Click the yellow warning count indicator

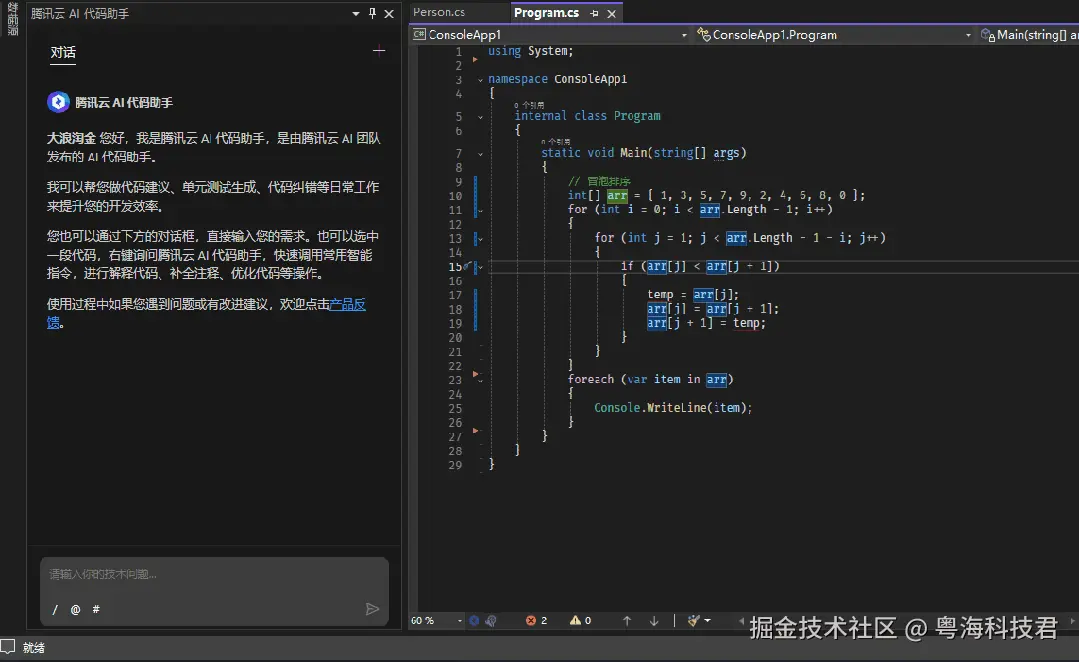(x=580, y=621)
